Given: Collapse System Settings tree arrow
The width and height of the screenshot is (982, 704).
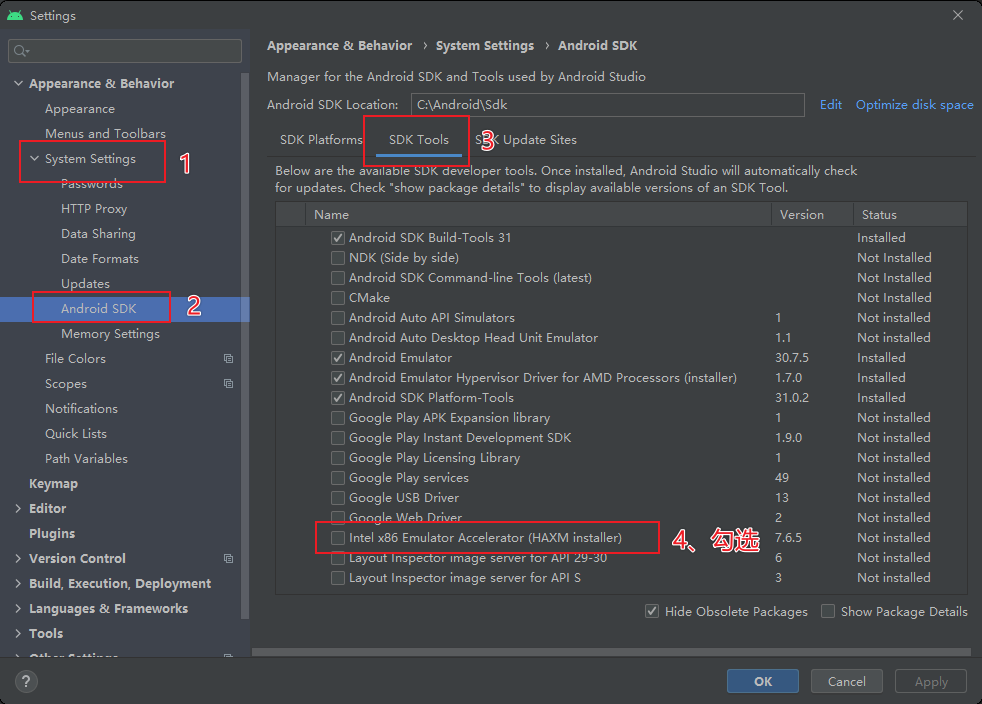Looking at the screenshot, I should click(34, 158).
